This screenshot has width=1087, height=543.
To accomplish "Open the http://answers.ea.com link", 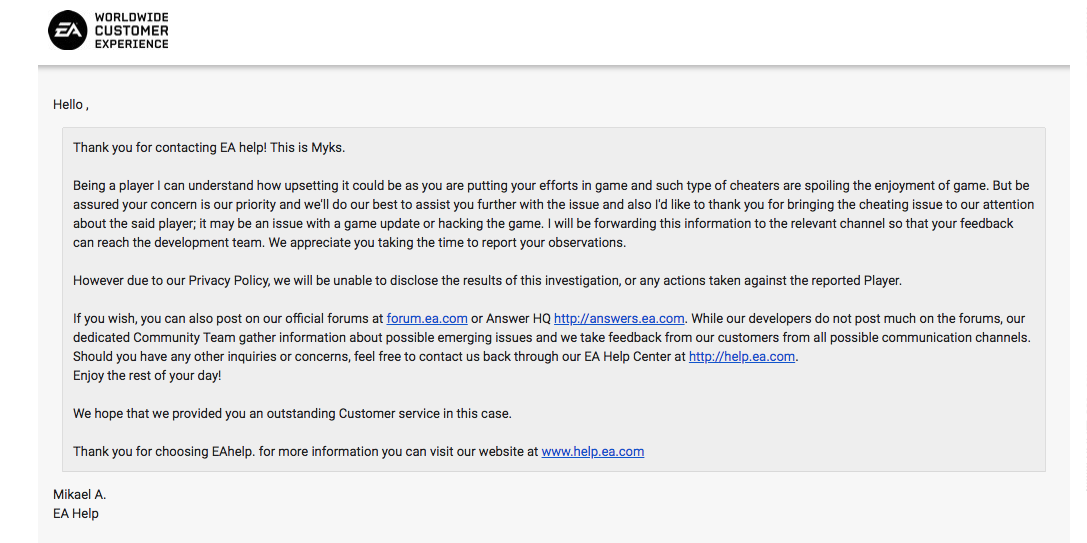I will (x=619, y=319).
